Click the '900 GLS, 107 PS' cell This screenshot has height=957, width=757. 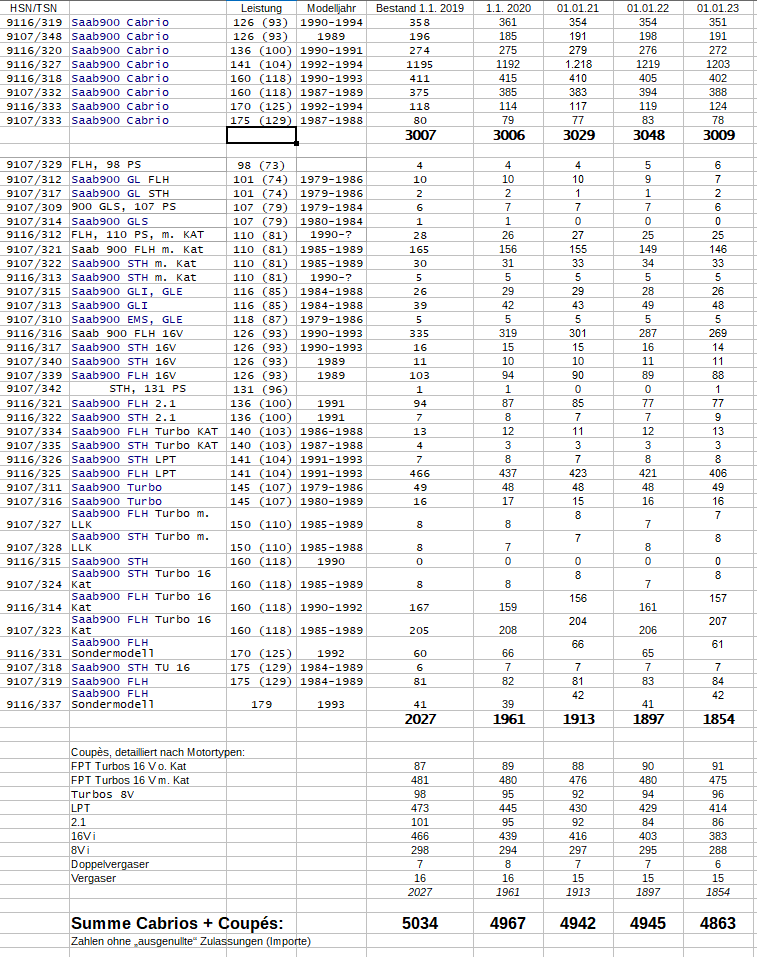124,207
